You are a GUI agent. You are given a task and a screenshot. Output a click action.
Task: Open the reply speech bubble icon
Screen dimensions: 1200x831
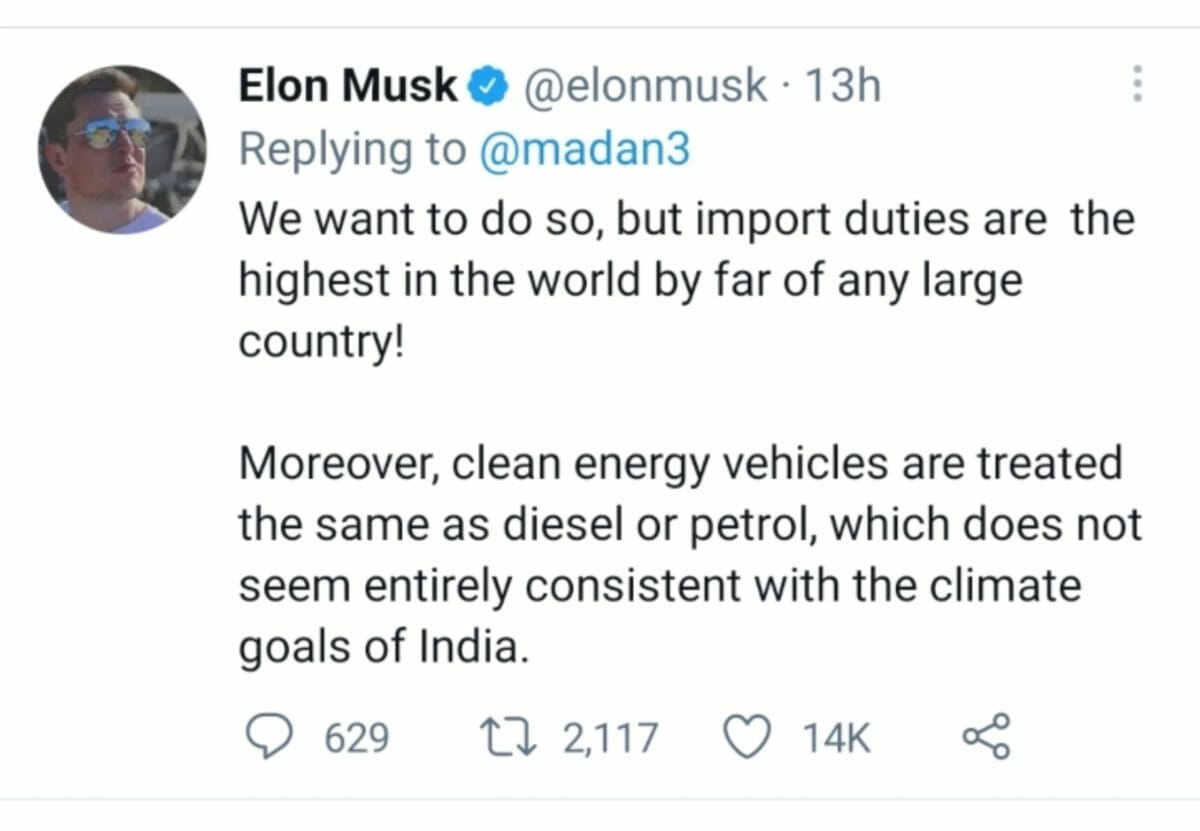click(x=267, y=739)
